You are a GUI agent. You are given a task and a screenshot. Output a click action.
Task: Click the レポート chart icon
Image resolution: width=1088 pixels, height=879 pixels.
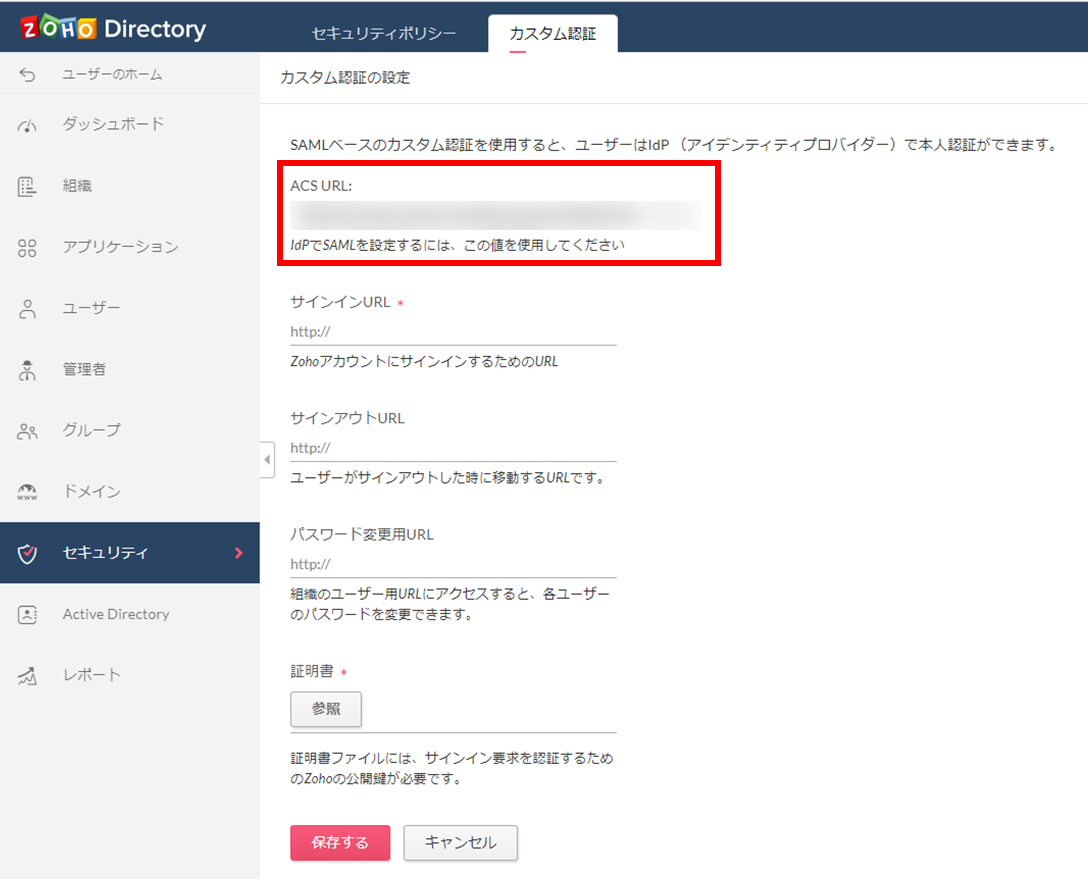[x=28, y=676]
